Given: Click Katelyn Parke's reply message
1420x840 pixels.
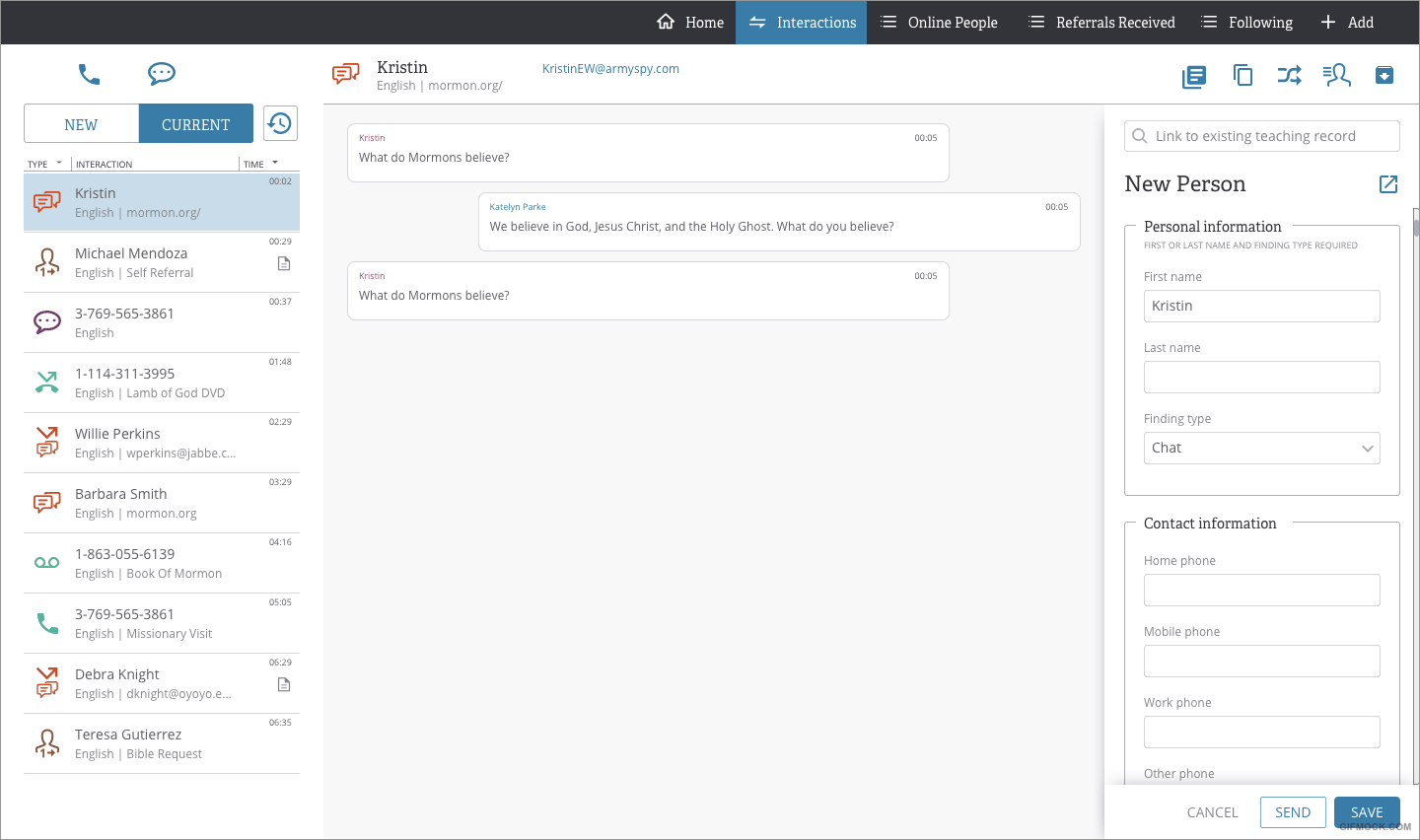Looking at the screenshot, I should [x=779, y=222].
